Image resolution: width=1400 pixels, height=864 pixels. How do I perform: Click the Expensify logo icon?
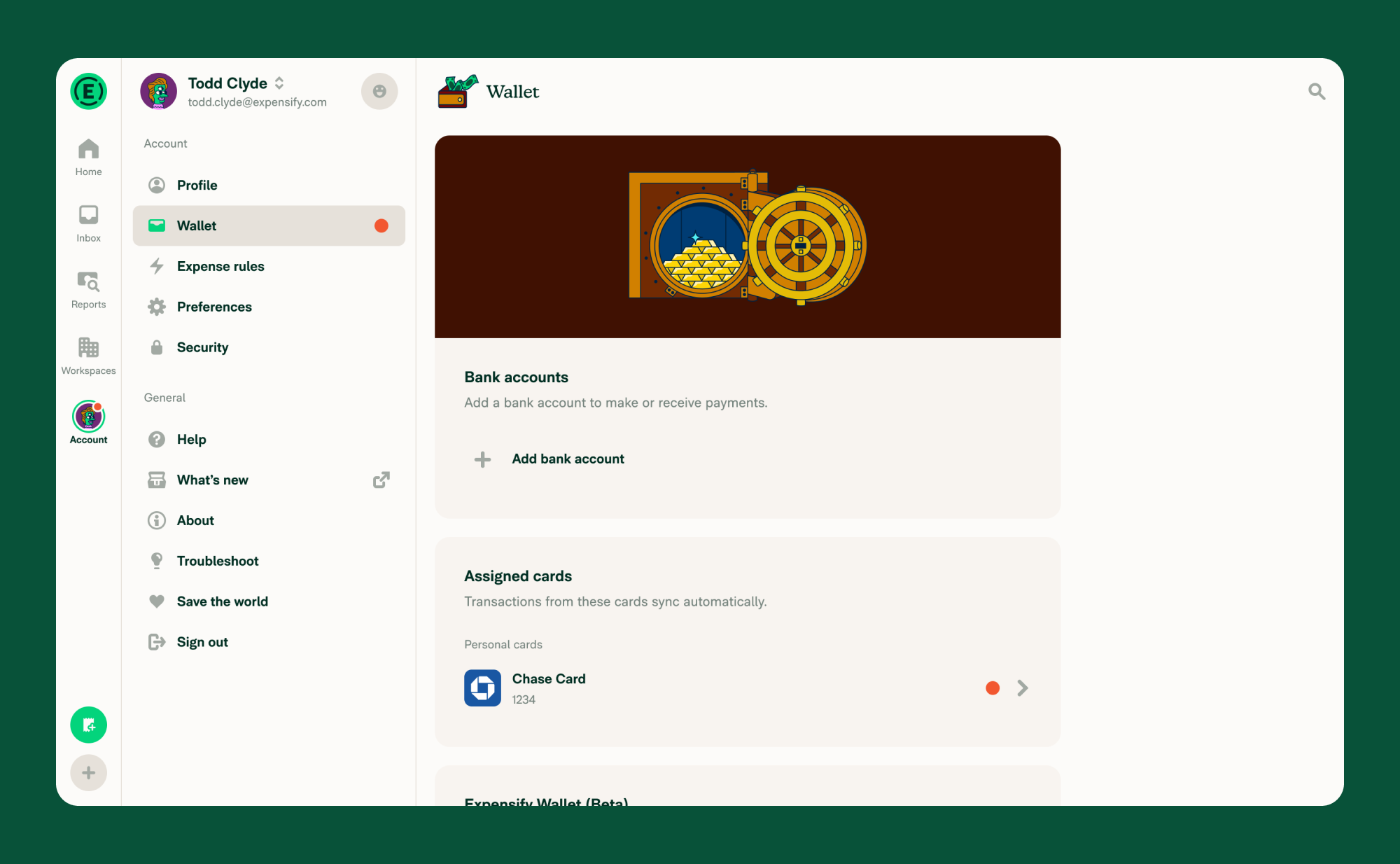point(88,91)
